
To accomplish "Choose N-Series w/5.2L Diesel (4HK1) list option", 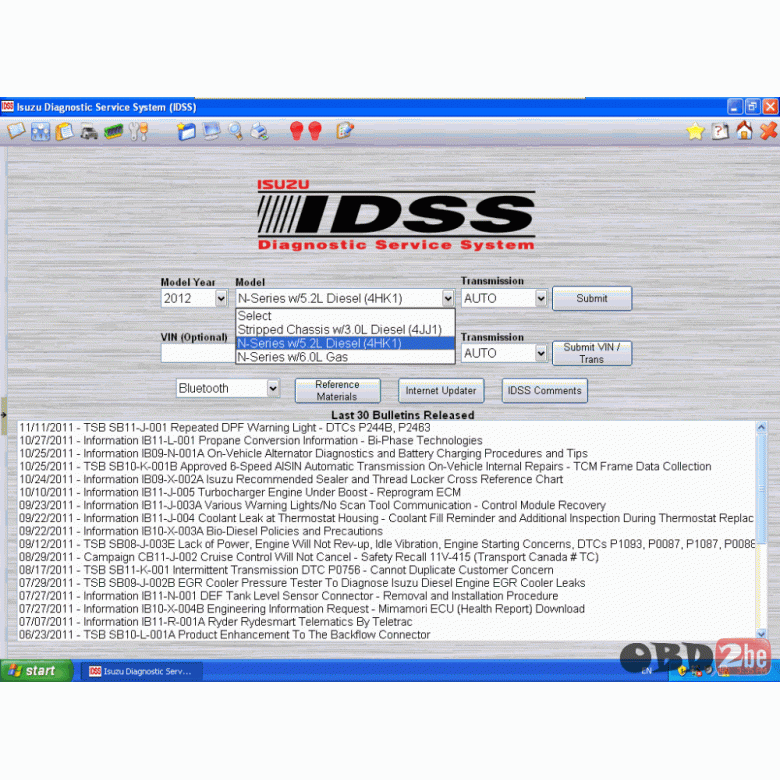I will pos(345,343).
